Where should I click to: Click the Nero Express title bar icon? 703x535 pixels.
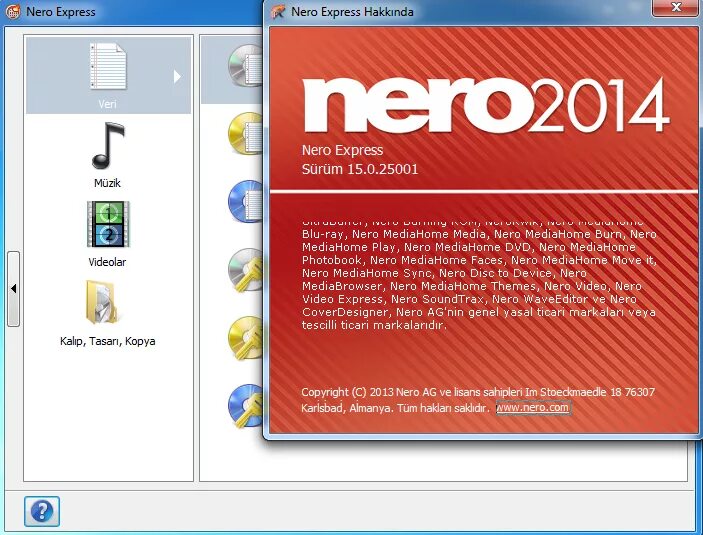[x=13, y=12]
